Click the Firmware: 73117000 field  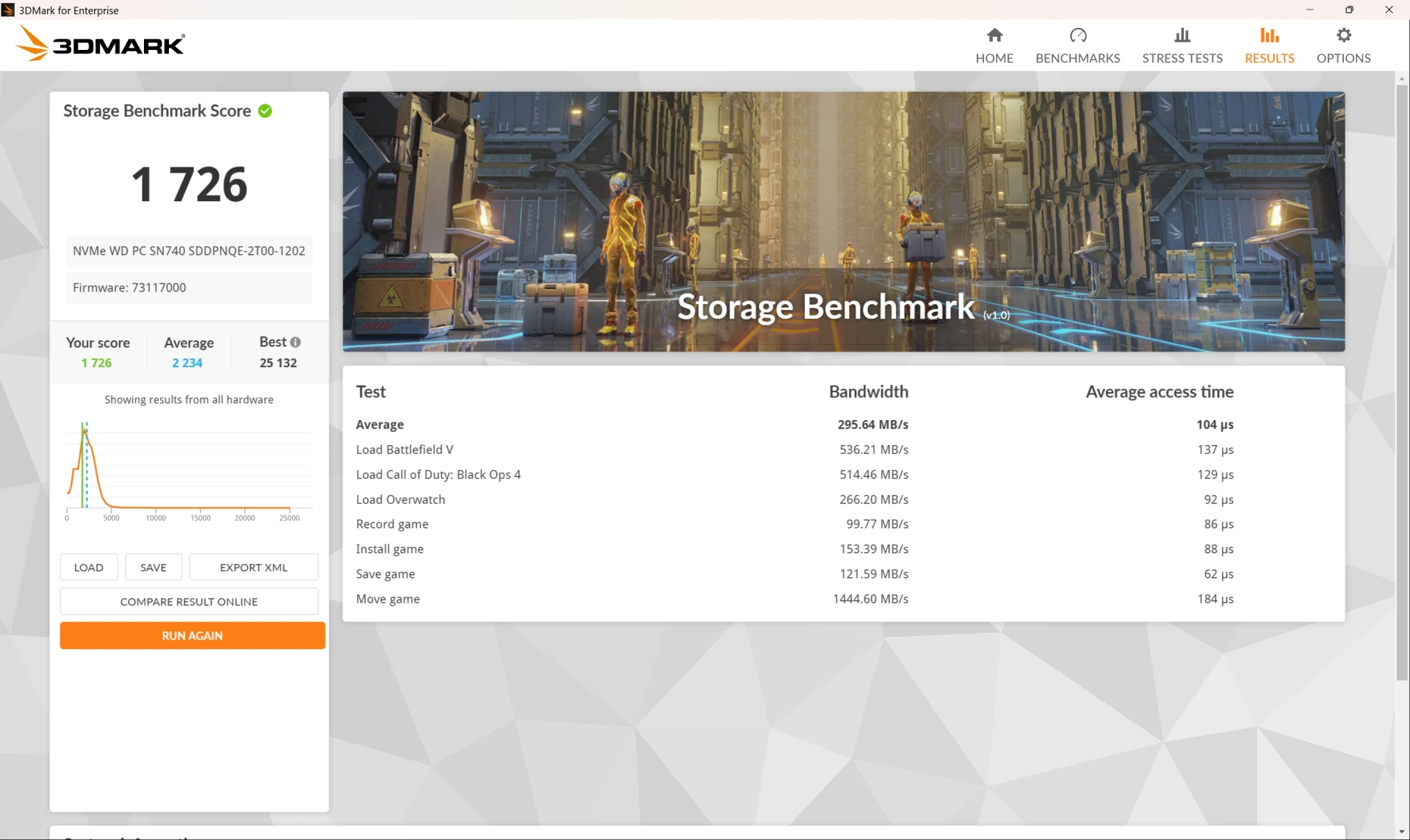coord(189,287)
